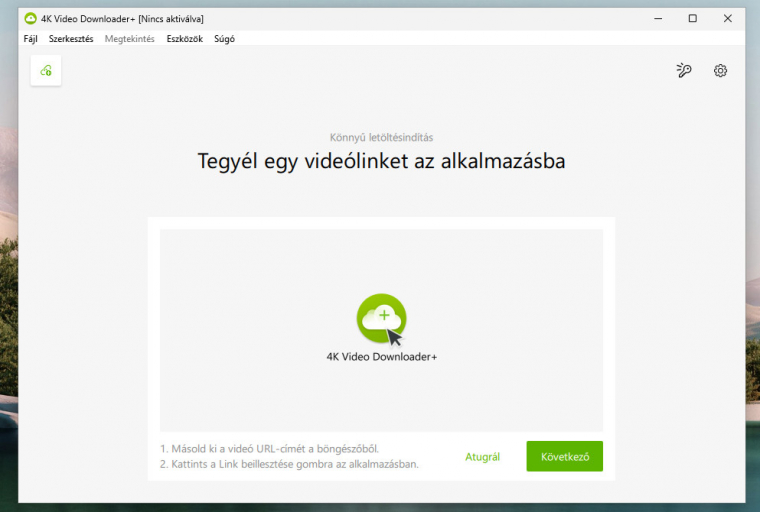The width and height of the screenshot is (760, 512).
Task: Close the 4K Video Downloader+ window
Action: [727, 18]
